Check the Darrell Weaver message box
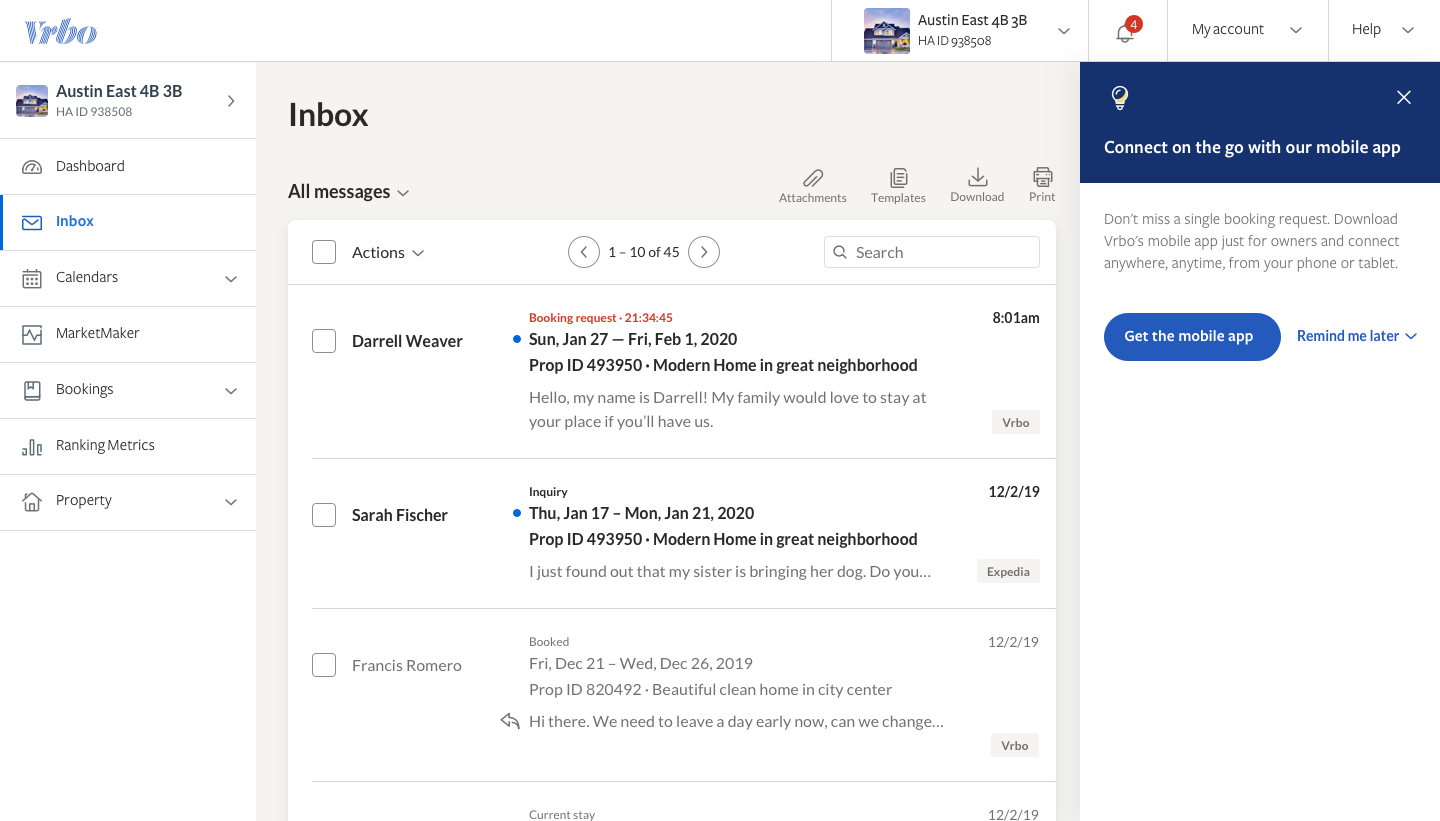 coord(324,341)
